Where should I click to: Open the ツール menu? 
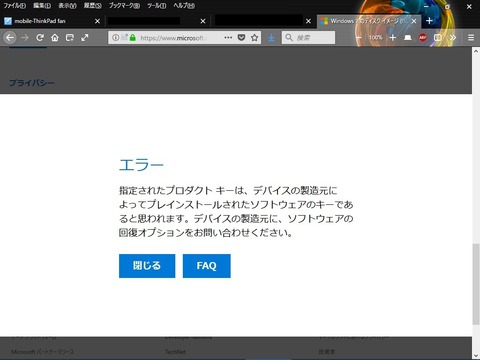coord(157,6)
